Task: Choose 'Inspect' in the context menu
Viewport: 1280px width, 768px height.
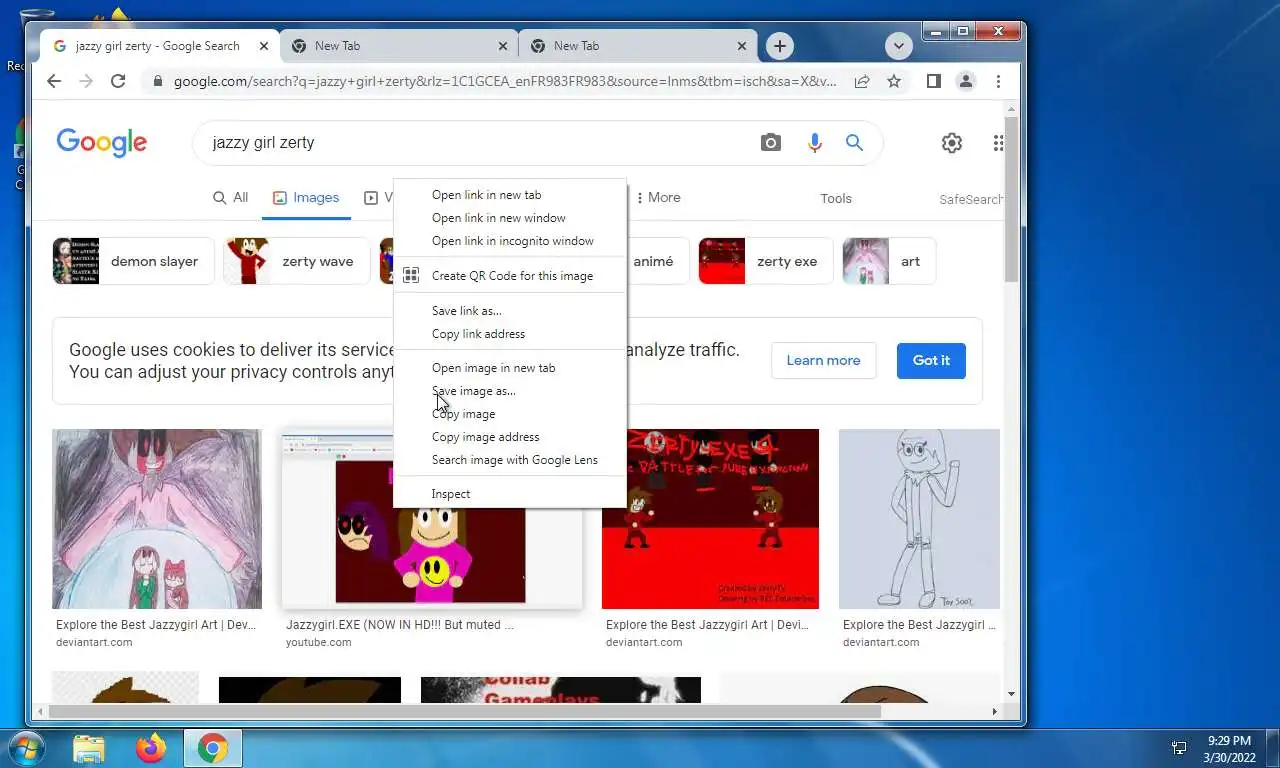Action: 510,494
